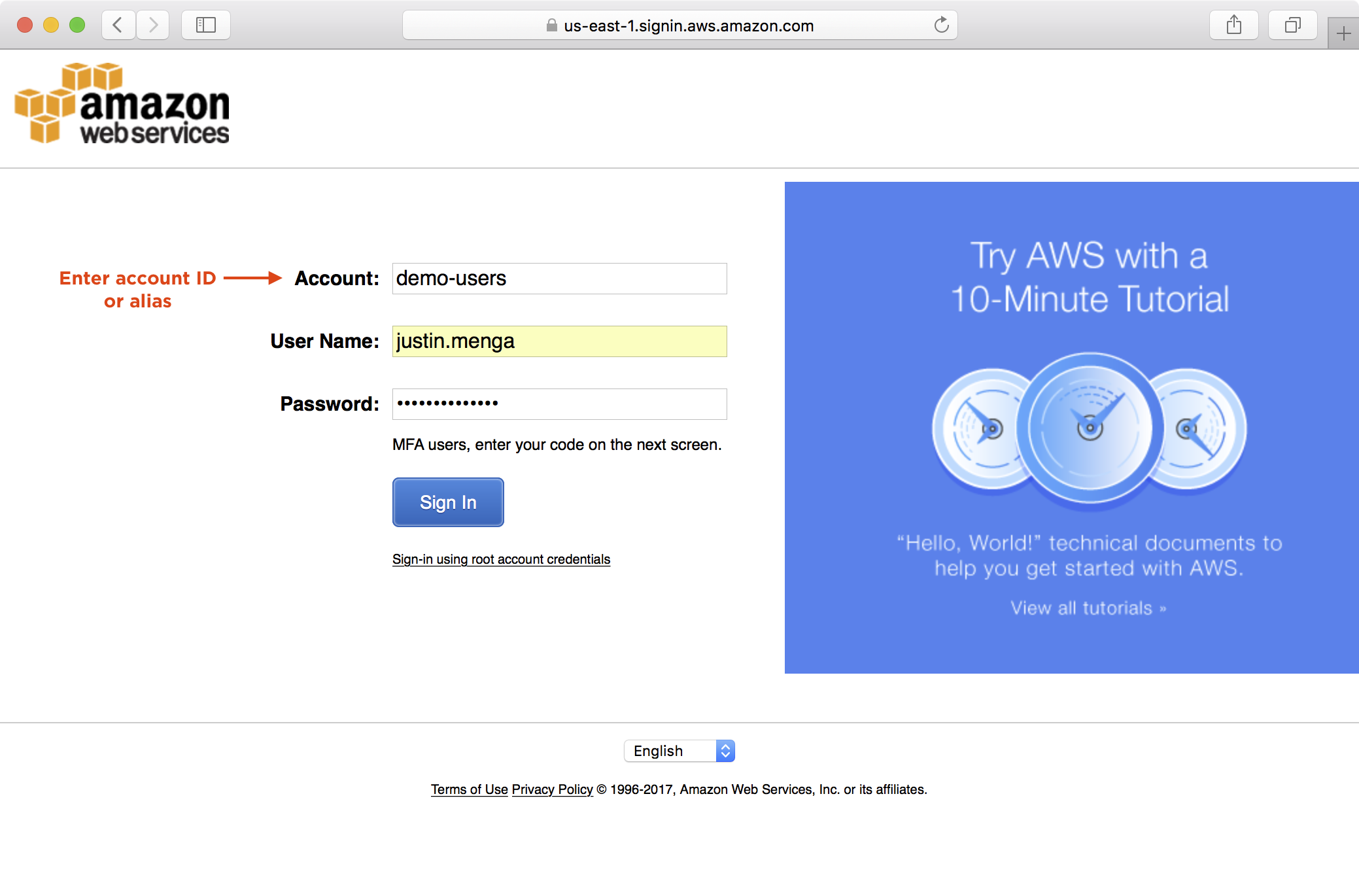Image resolution: width=1359 pixels, height=896 pixels.
Task: Open the English language dropdown
Action: (x=679, y=751)
